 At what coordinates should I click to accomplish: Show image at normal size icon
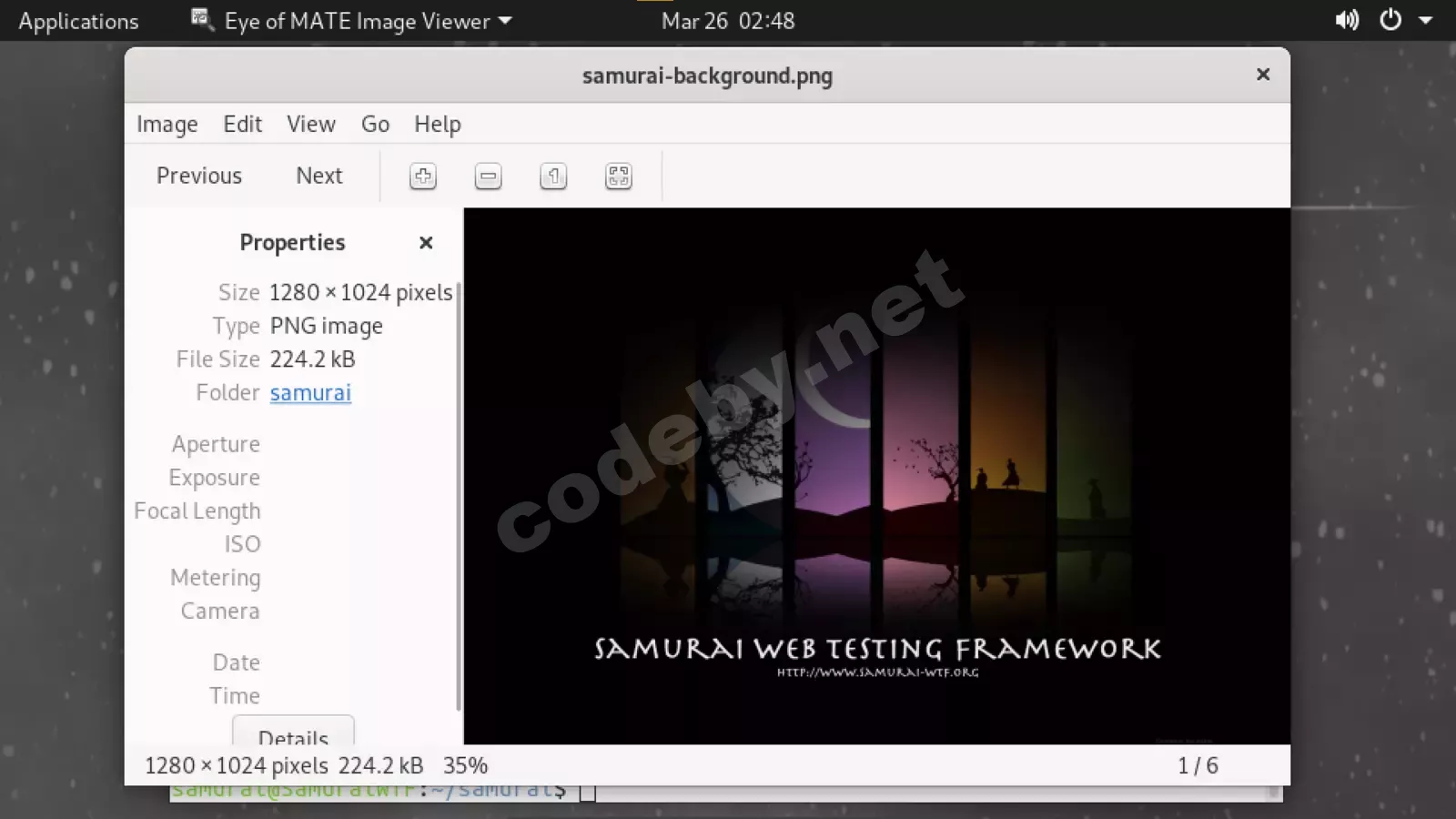[553, 176]
